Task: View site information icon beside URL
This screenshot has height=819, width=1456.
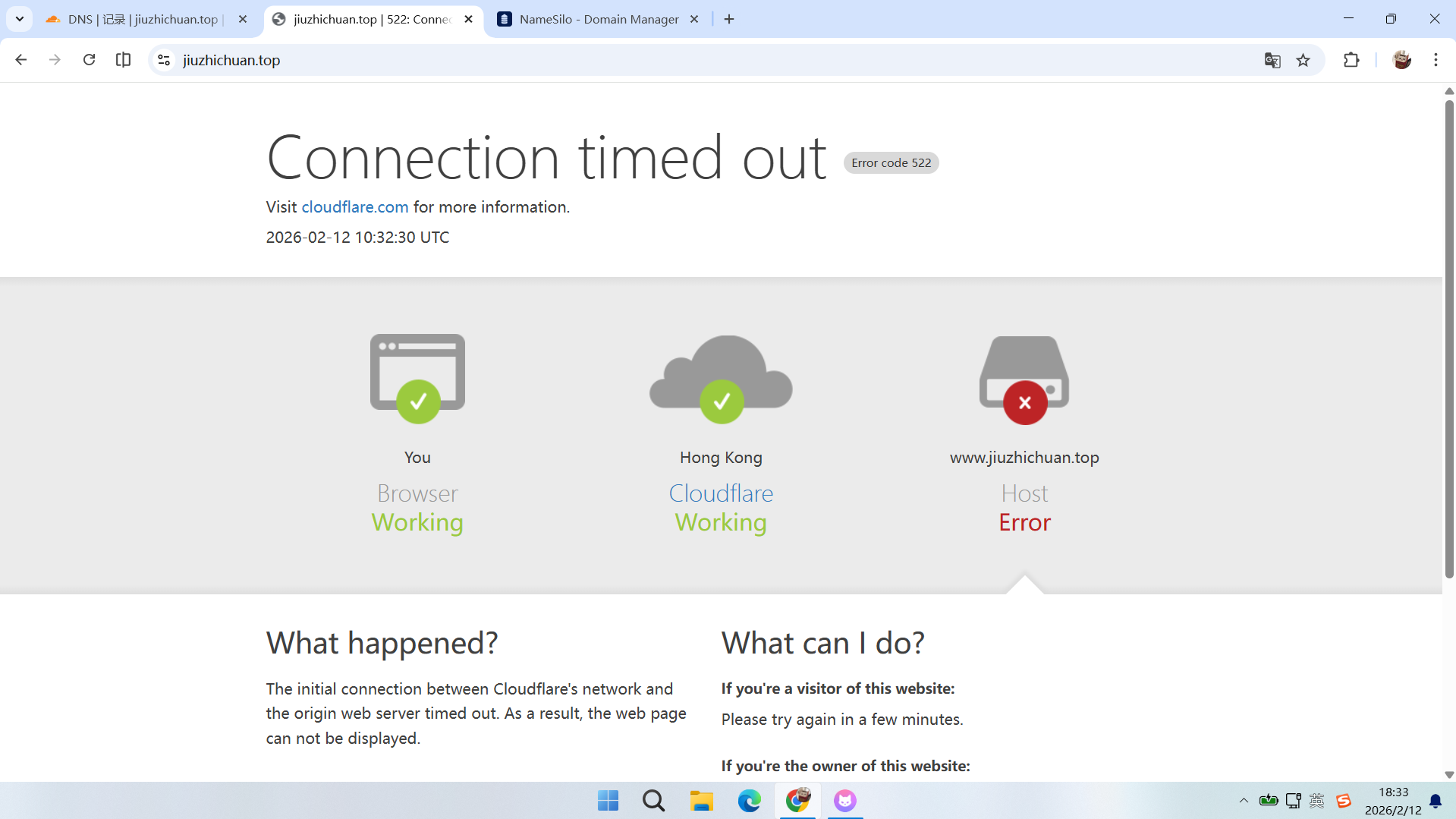Action: click(164, 60)
